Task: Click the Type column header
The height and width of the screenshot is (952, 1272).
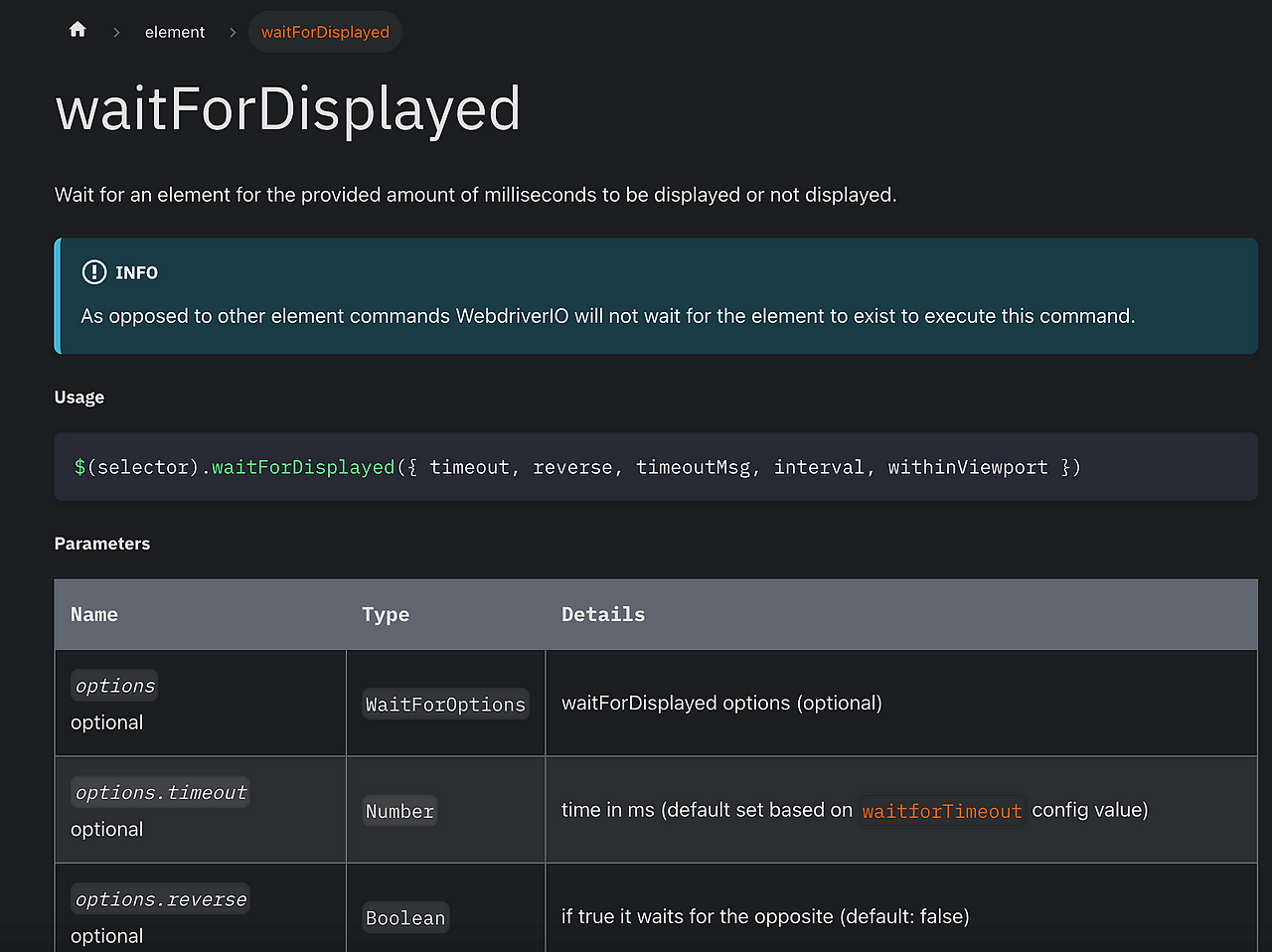Action: click(386, 615)
